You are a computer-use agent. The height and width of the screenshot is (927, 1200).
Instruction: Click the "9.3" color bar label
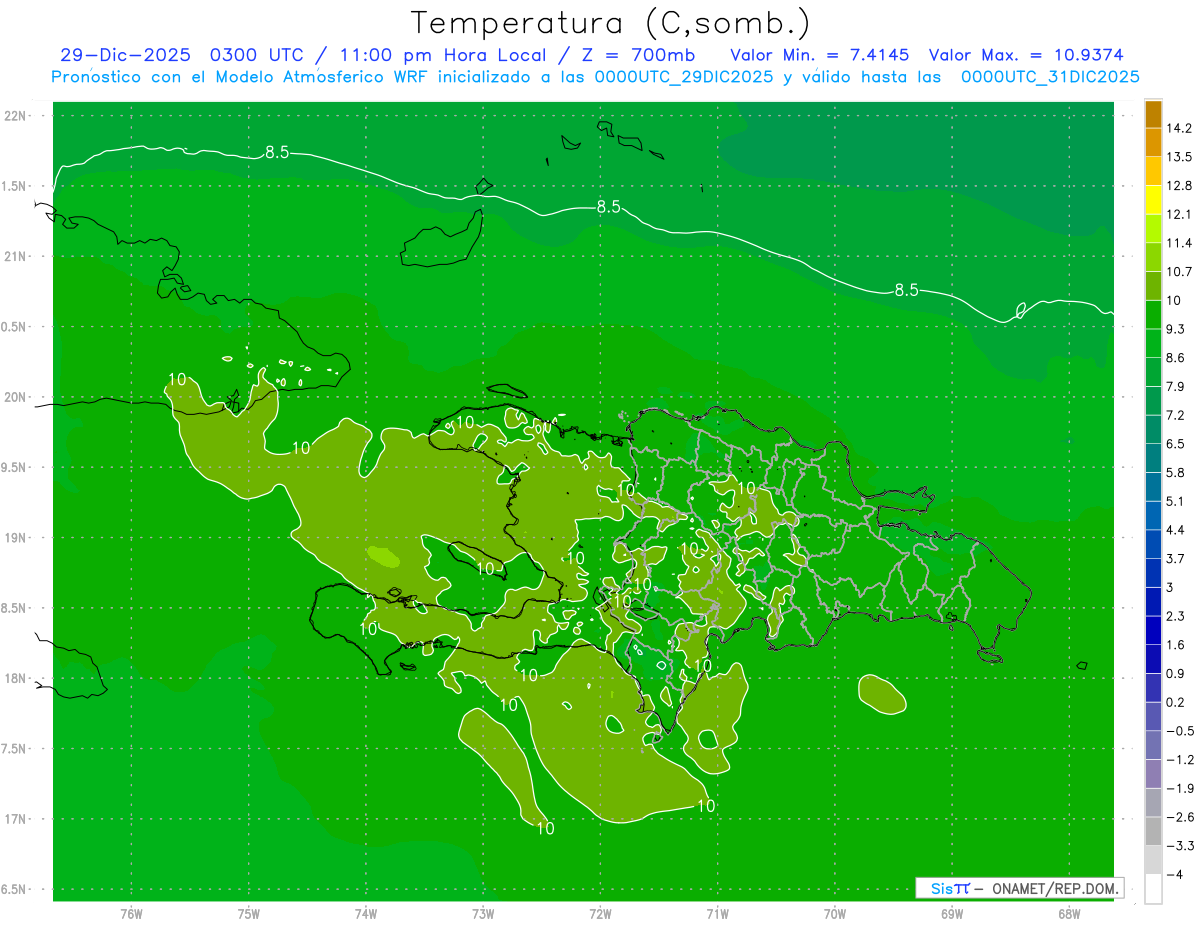pyautogui.click(x=1176, y=329)
